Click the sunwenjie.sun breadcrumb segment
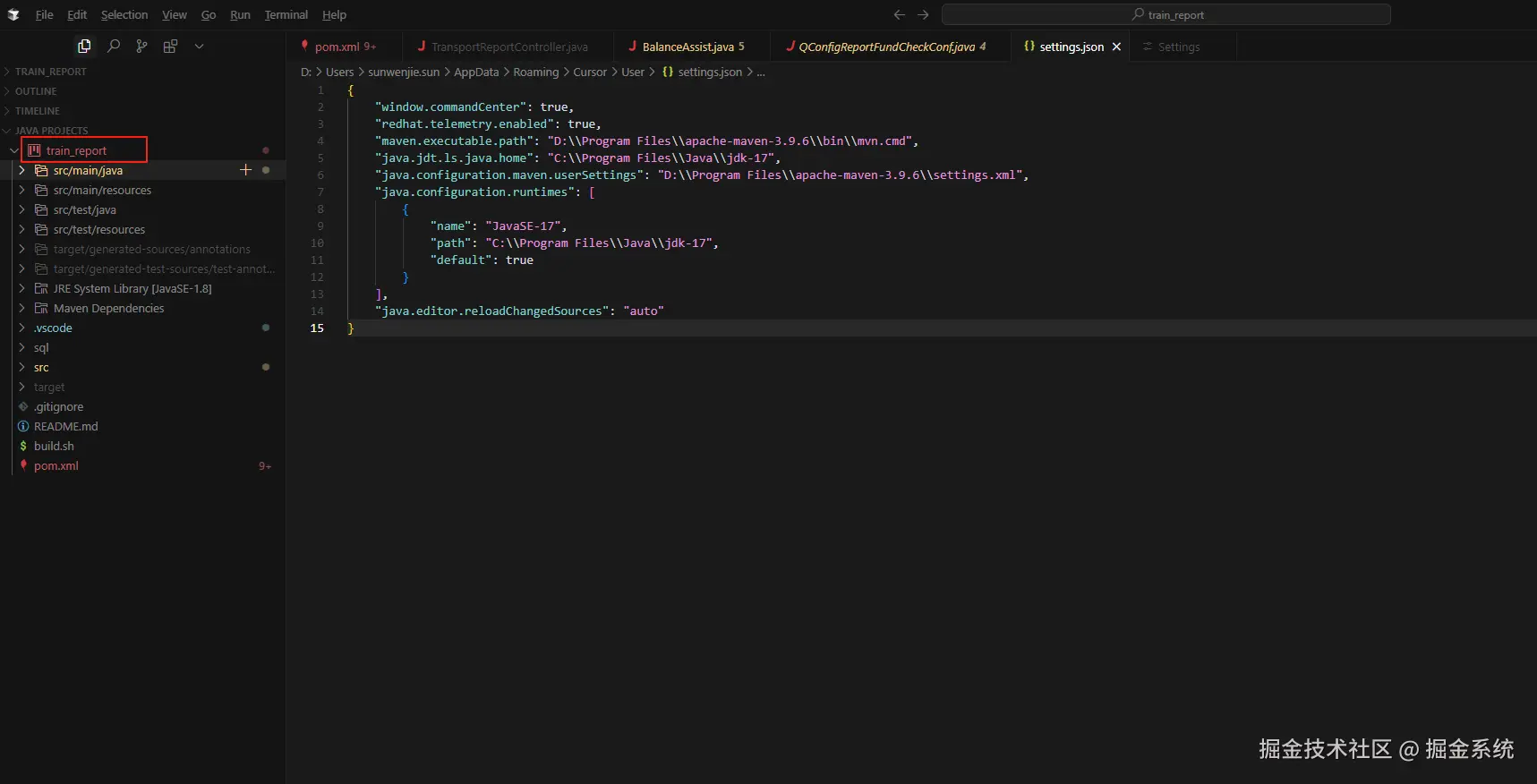Viewport: 1537px width, 784px height. (x=404, y=72)
